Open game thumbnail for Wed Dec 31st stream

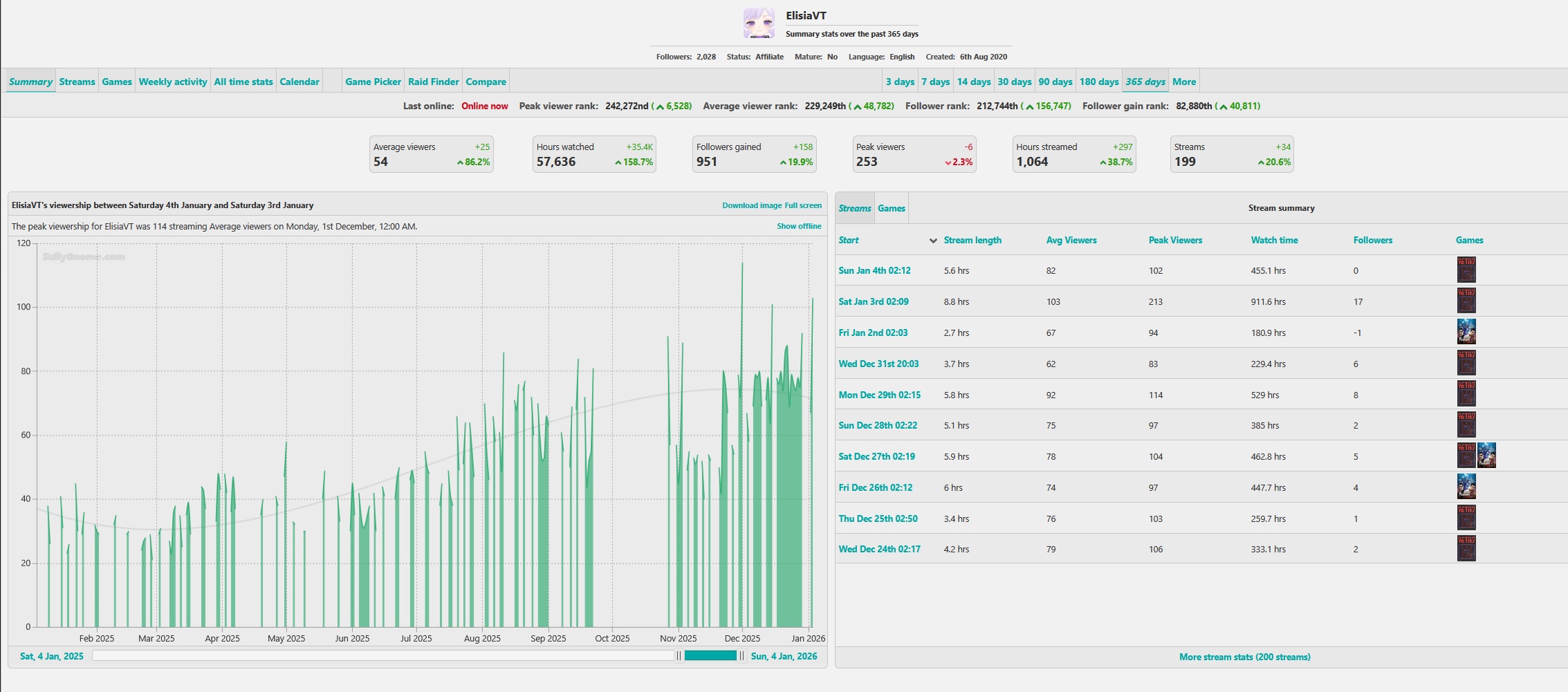pos(1466,363)
